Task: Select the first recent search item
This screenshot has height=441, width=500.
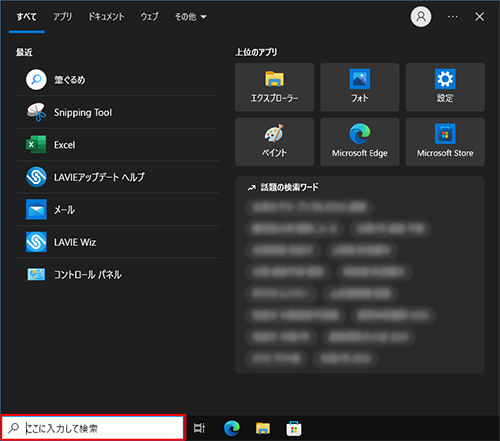Action: tap(118, 80)
